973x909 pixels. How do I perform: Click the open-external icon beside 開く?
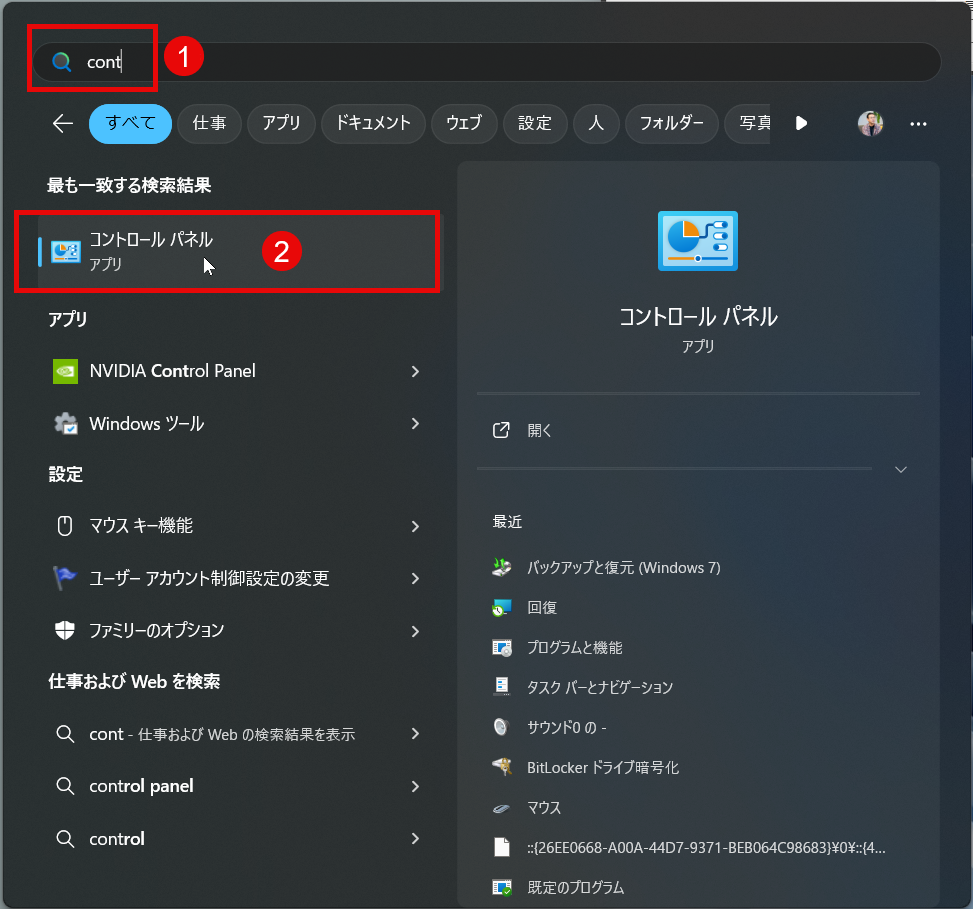[x=501, y=430]
